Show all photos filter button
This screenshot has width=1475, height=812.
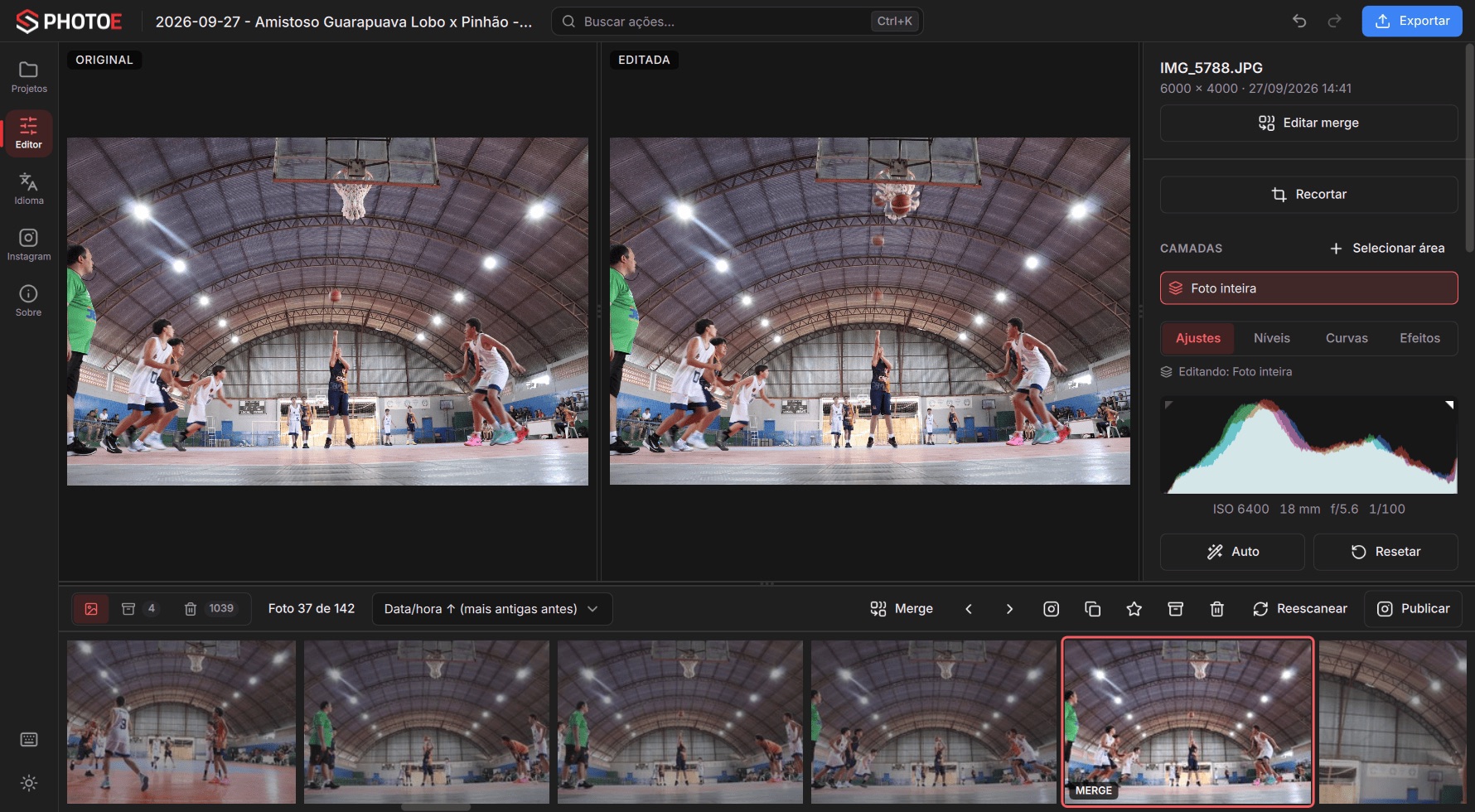click(91, 609)
